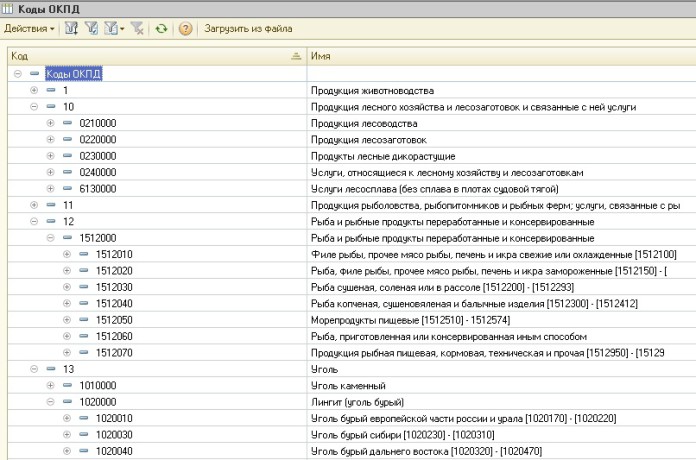
Task: Expand the 0220000 node
Action: tap(50, 139)
